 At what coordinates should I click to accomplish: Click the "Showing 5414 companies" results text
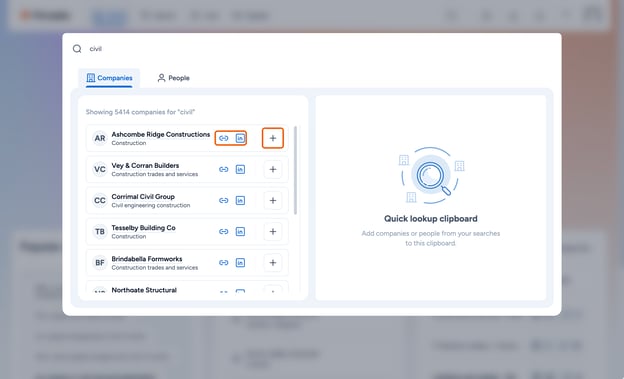(140, 112)
